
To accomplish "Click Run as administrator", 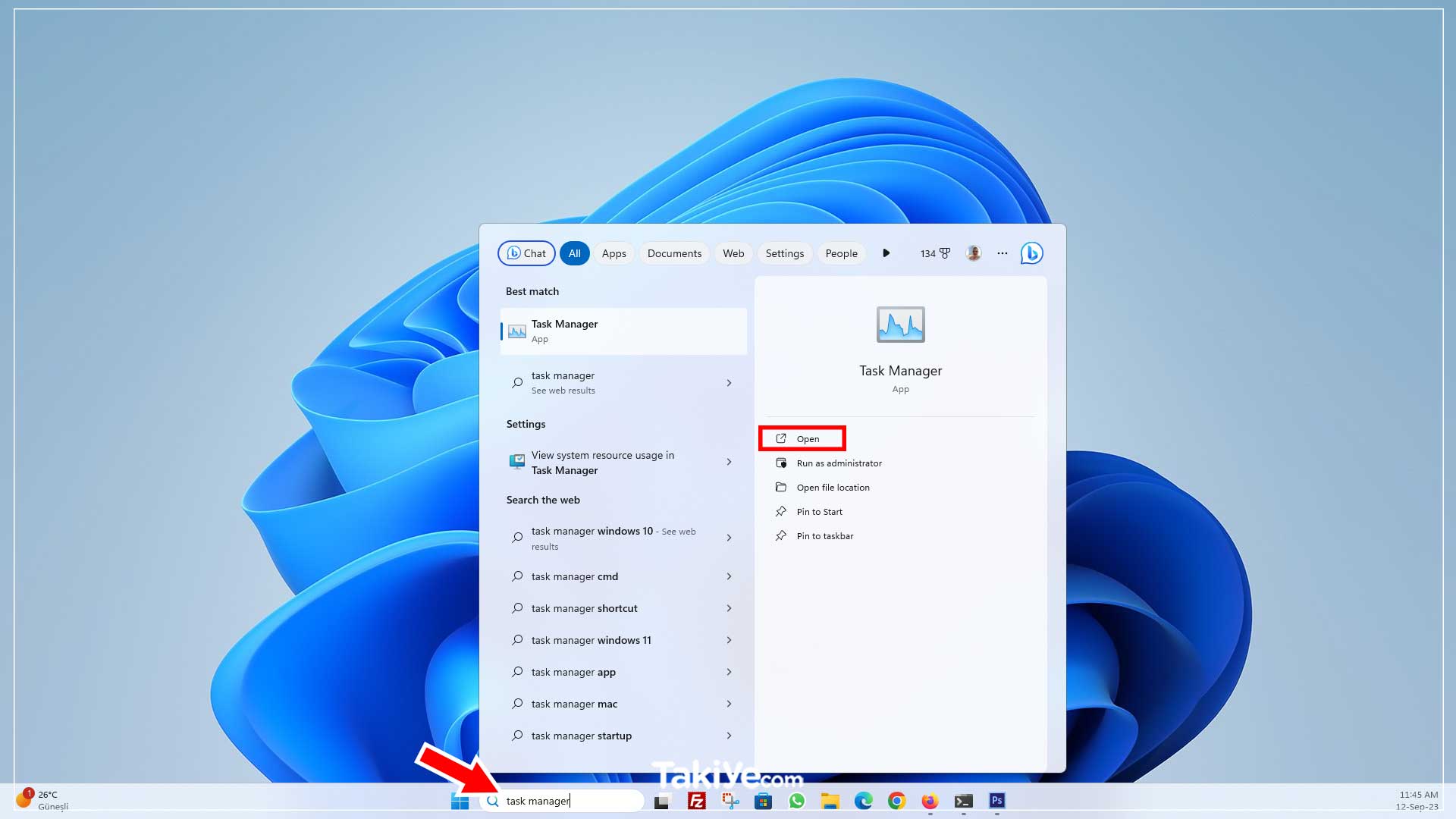I will tap(839, 463).
